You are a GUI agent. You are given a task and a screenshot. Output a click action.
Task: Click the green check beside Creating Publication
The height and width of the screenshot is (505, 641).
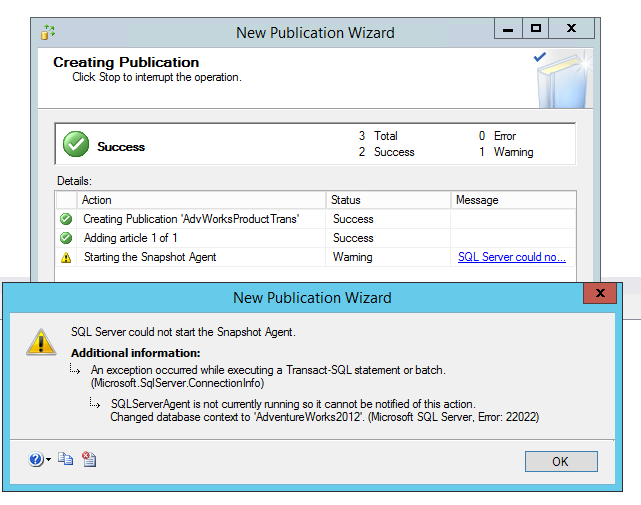tap(66, 219)
